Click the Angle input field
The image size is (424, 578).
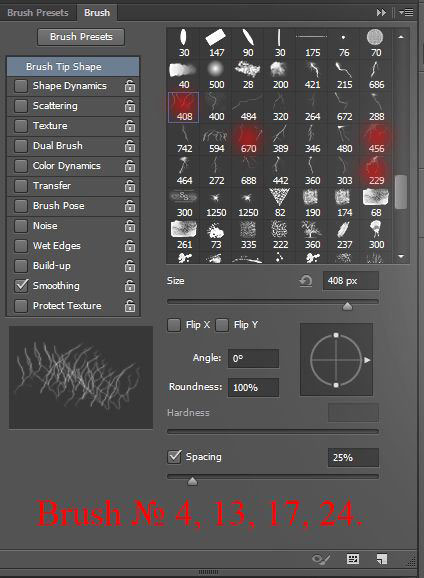(253, 358)
